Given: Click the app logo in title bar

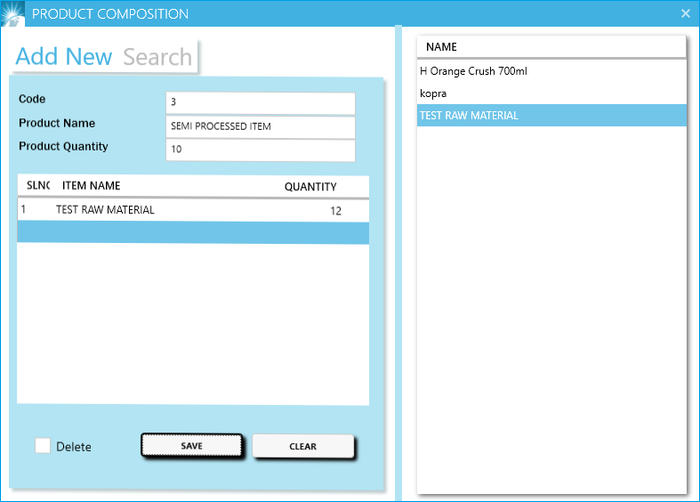Looking at the screenshot, I should (14, 13).
